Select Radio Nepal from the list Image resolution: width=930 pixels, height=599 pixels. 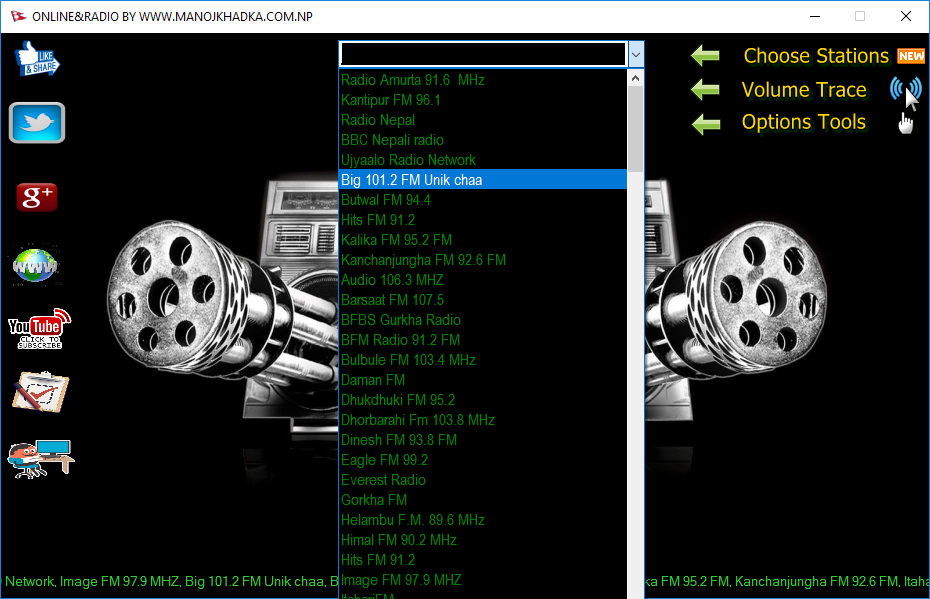pyautogui.click(x=483, y=120)
